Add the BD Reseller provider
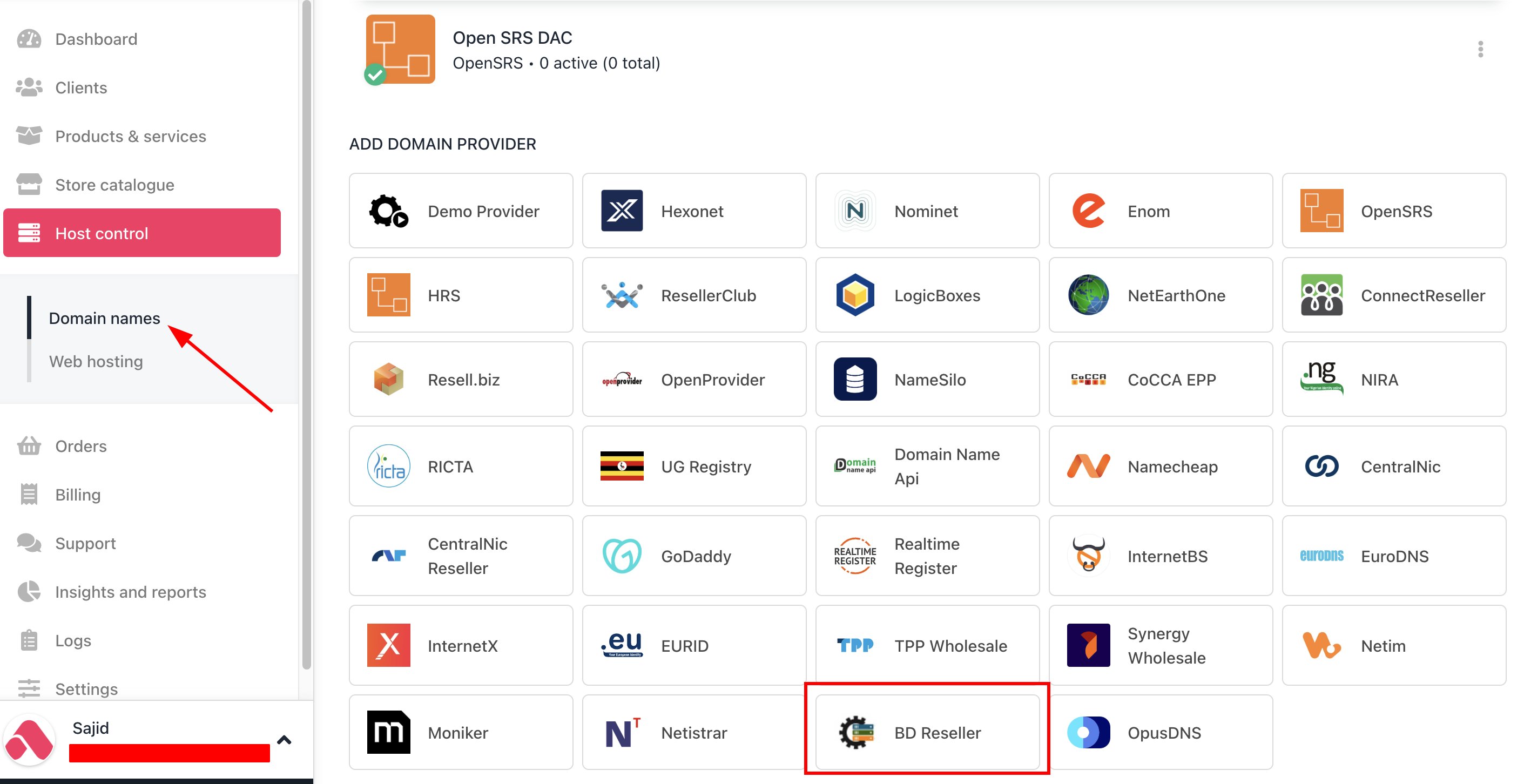The image size is (1524, 784). click(x=927, y=732)
